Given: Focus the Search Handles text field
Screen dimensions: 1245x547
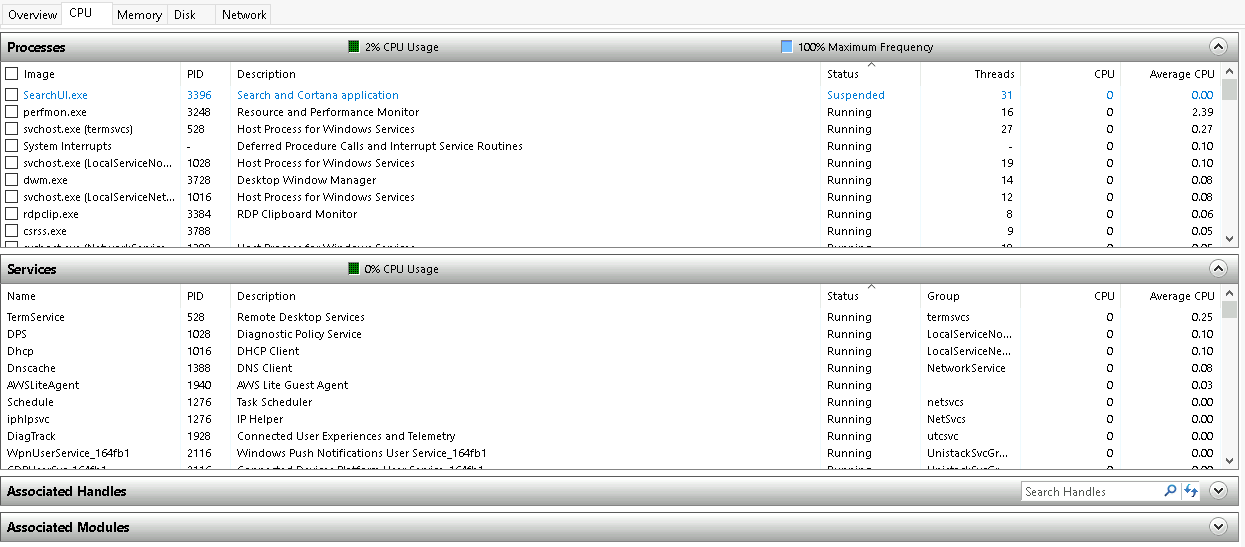Looking at the screenshot, I should 1090,491.
